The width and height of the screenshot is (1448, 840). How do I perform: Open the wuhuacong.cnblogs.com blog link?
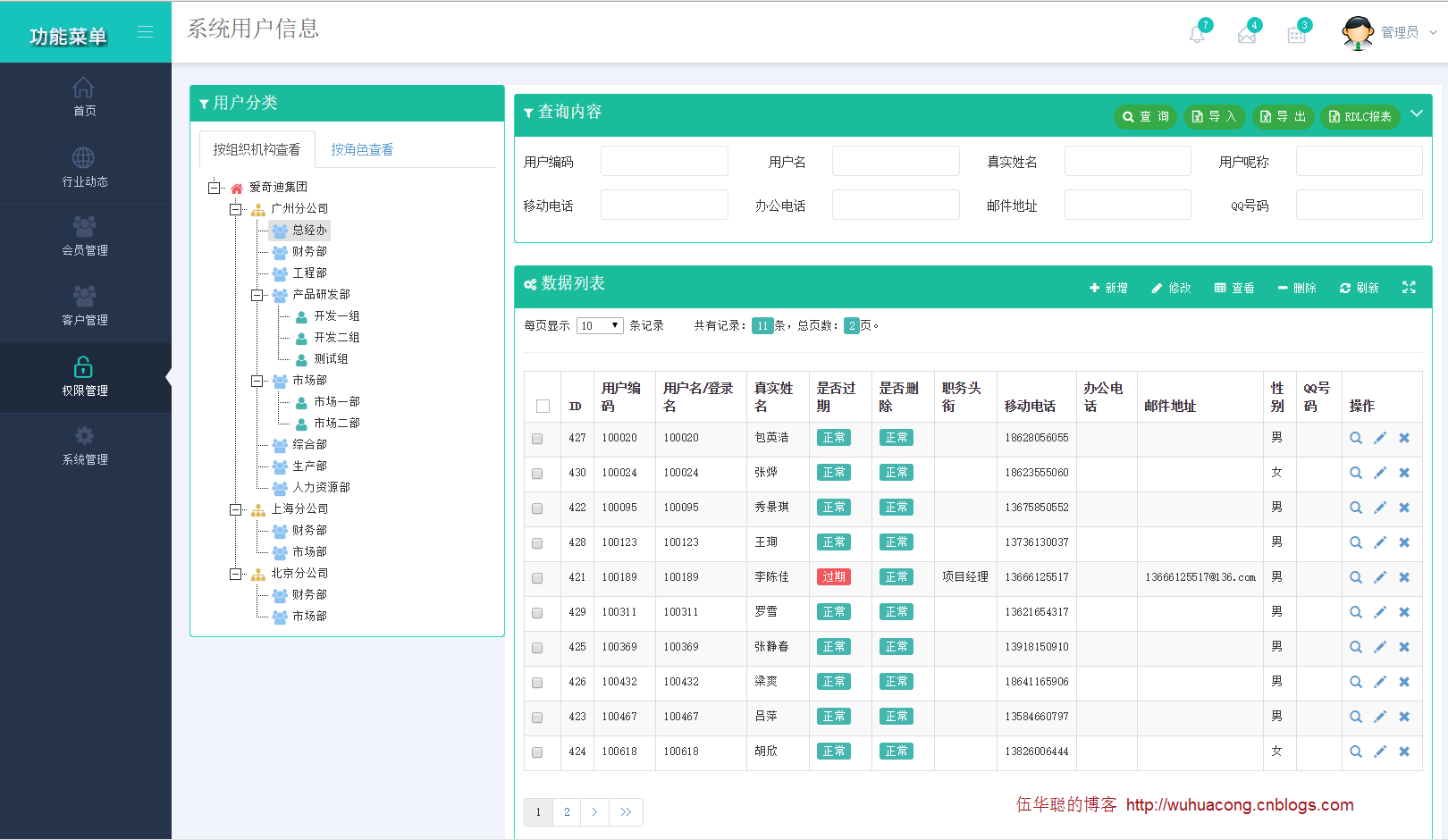1239,805
